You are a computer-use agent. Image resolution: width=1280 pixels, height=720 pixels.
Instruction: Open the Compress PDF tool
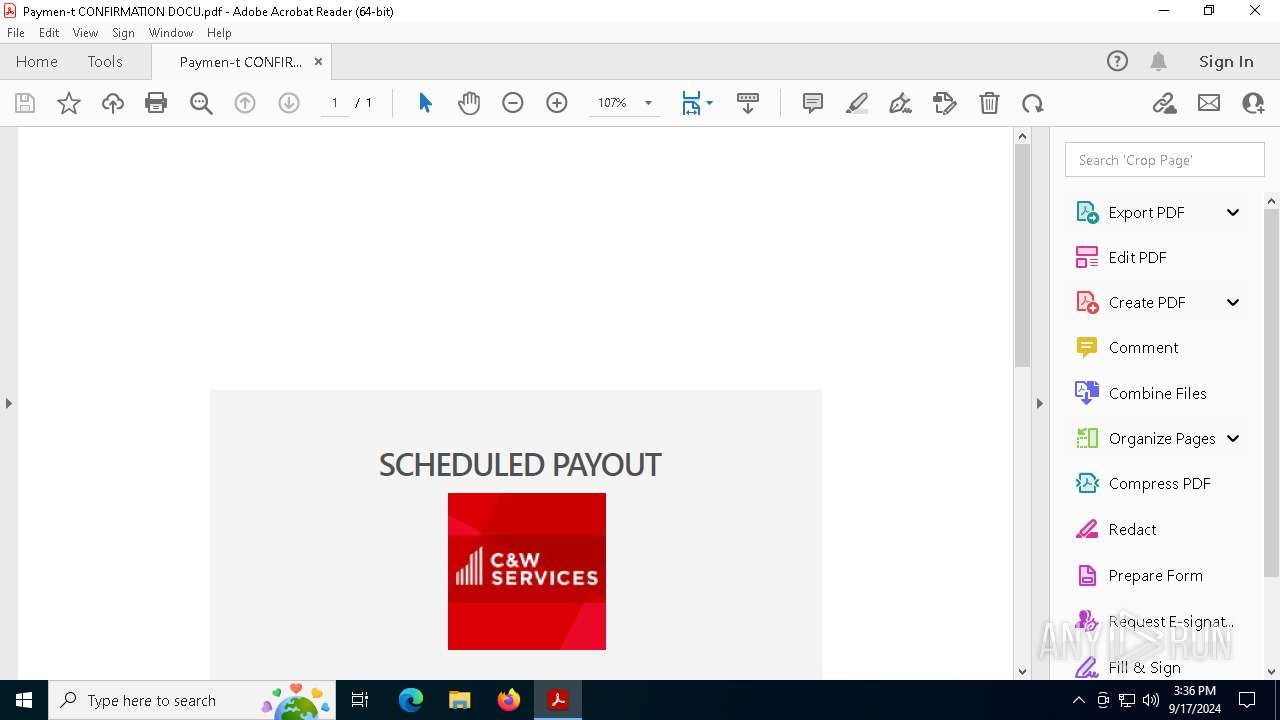click(x=1143, y=483)
